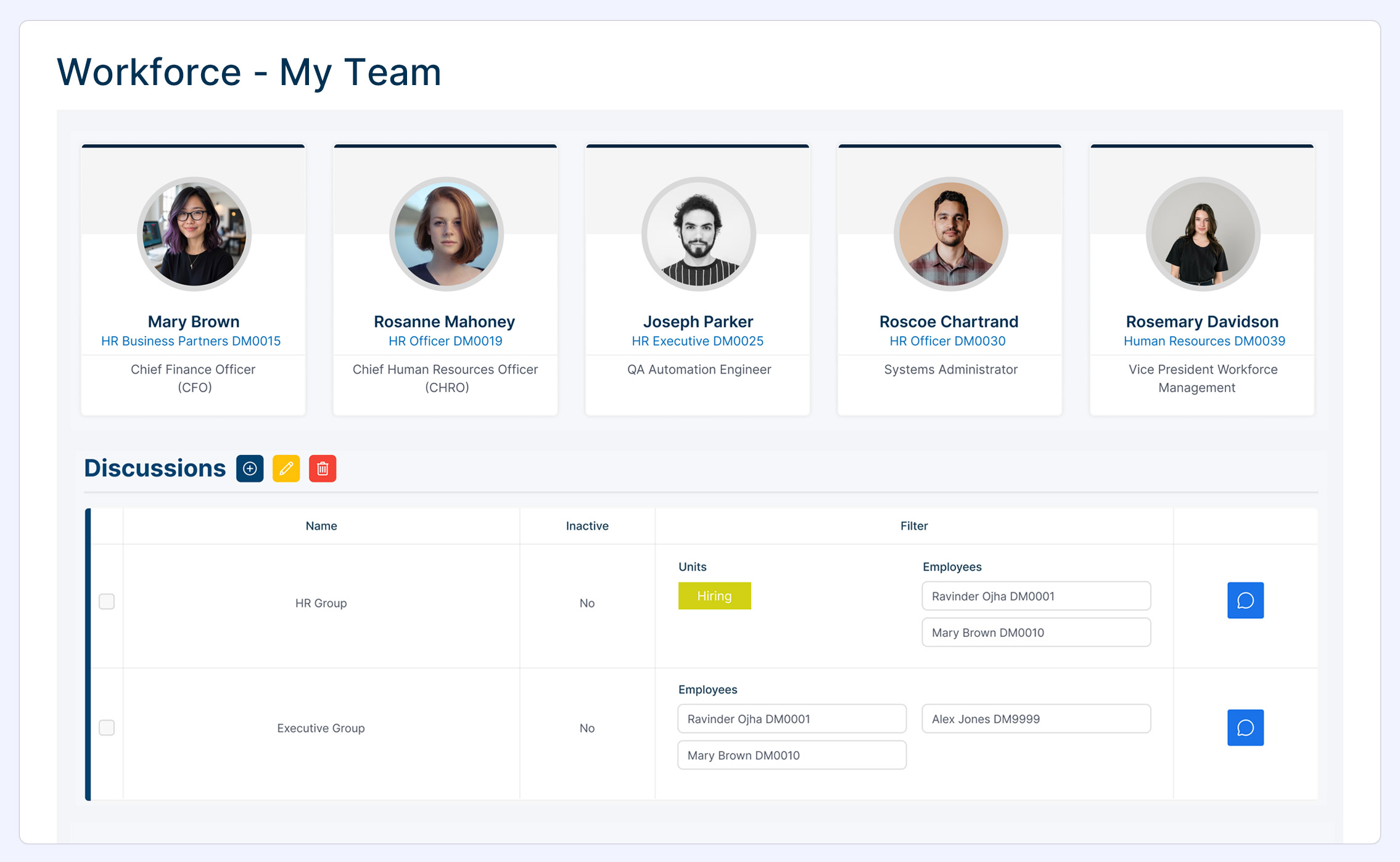
Task: Click Ravinder Ojha DM0001 in HR Group
Action: pos(1036,596)
